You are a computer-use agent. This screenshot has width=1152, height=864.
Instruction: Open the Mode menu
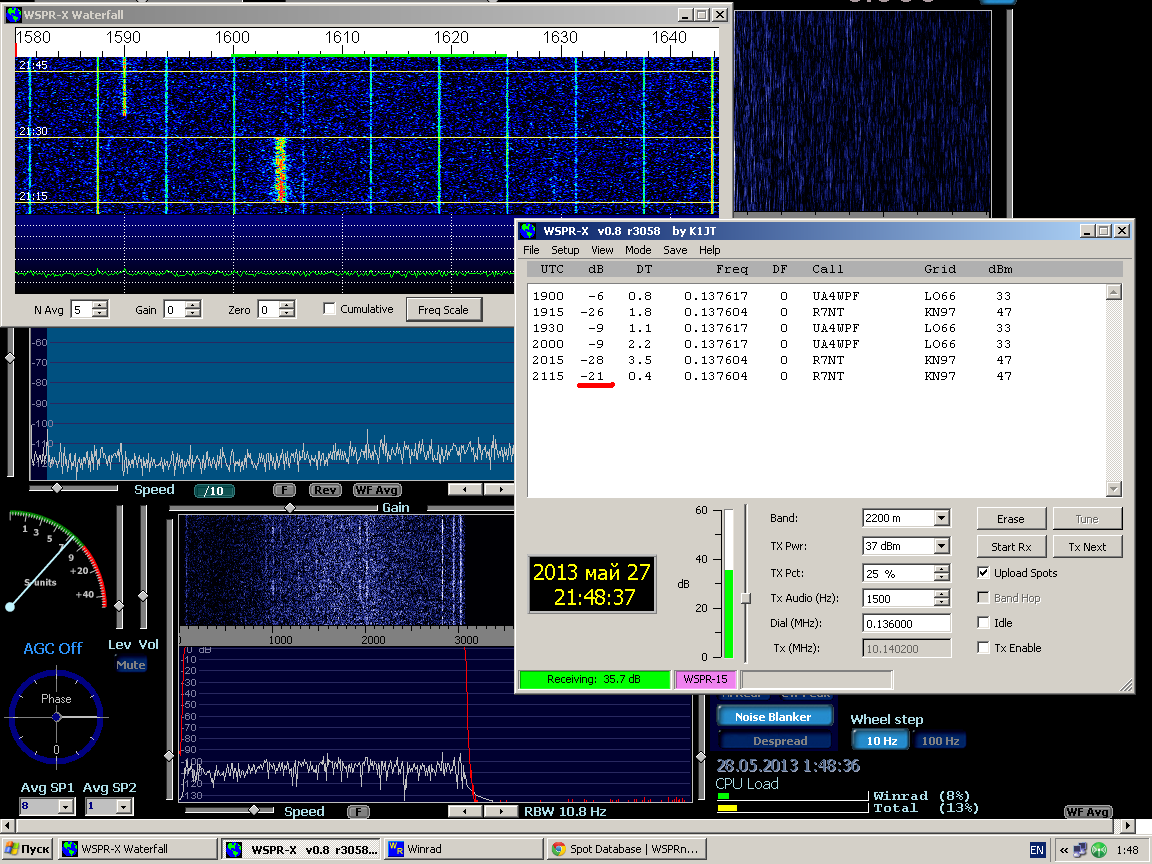point(638,250)
